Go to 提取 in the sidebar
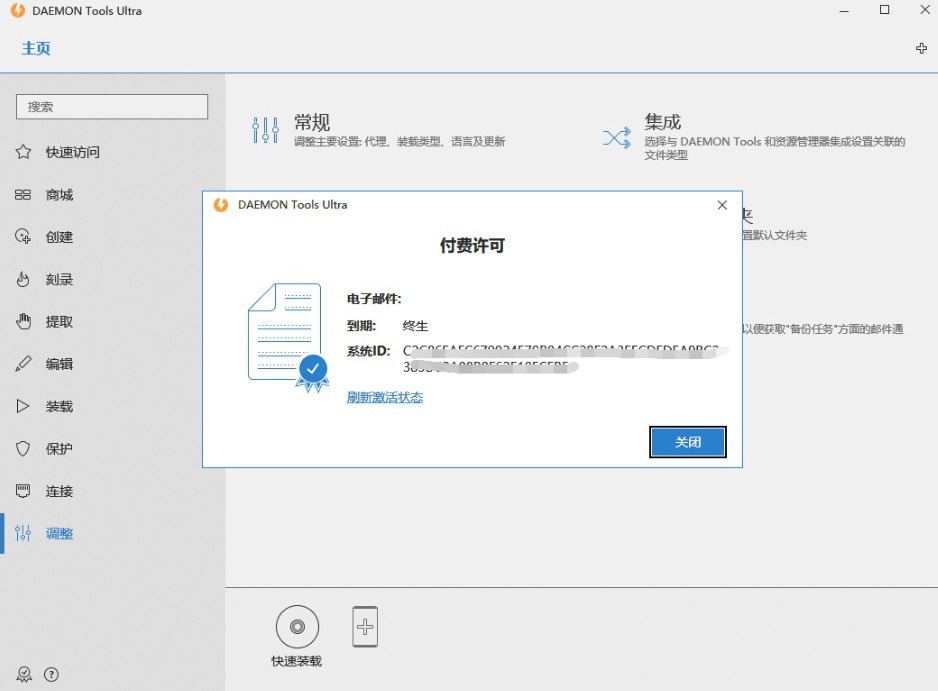The height and width of the screenshot is (691, 938). [59, 322]
